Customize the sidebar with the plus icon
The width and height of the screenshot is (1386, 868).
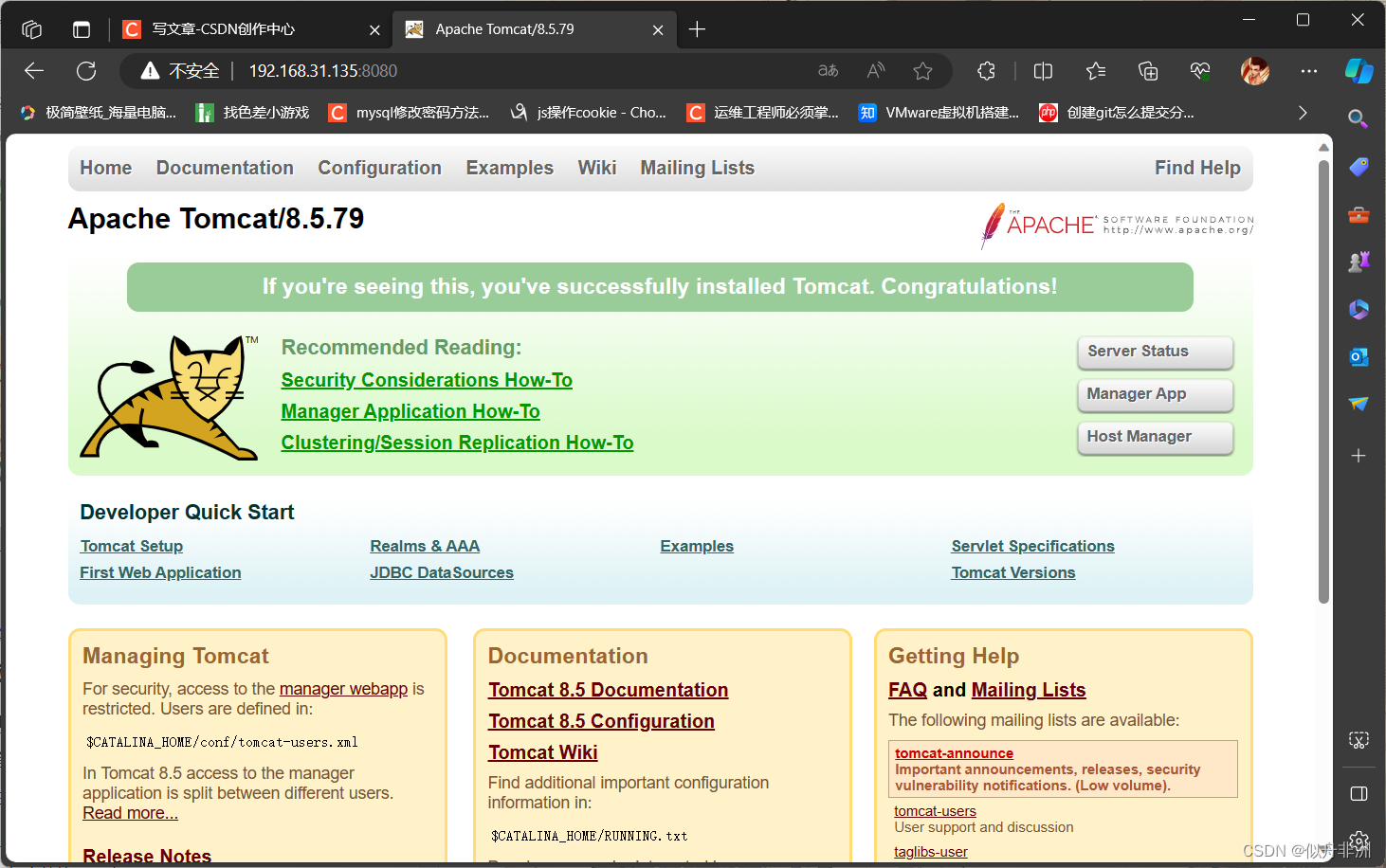click(x=1359, y=456)
